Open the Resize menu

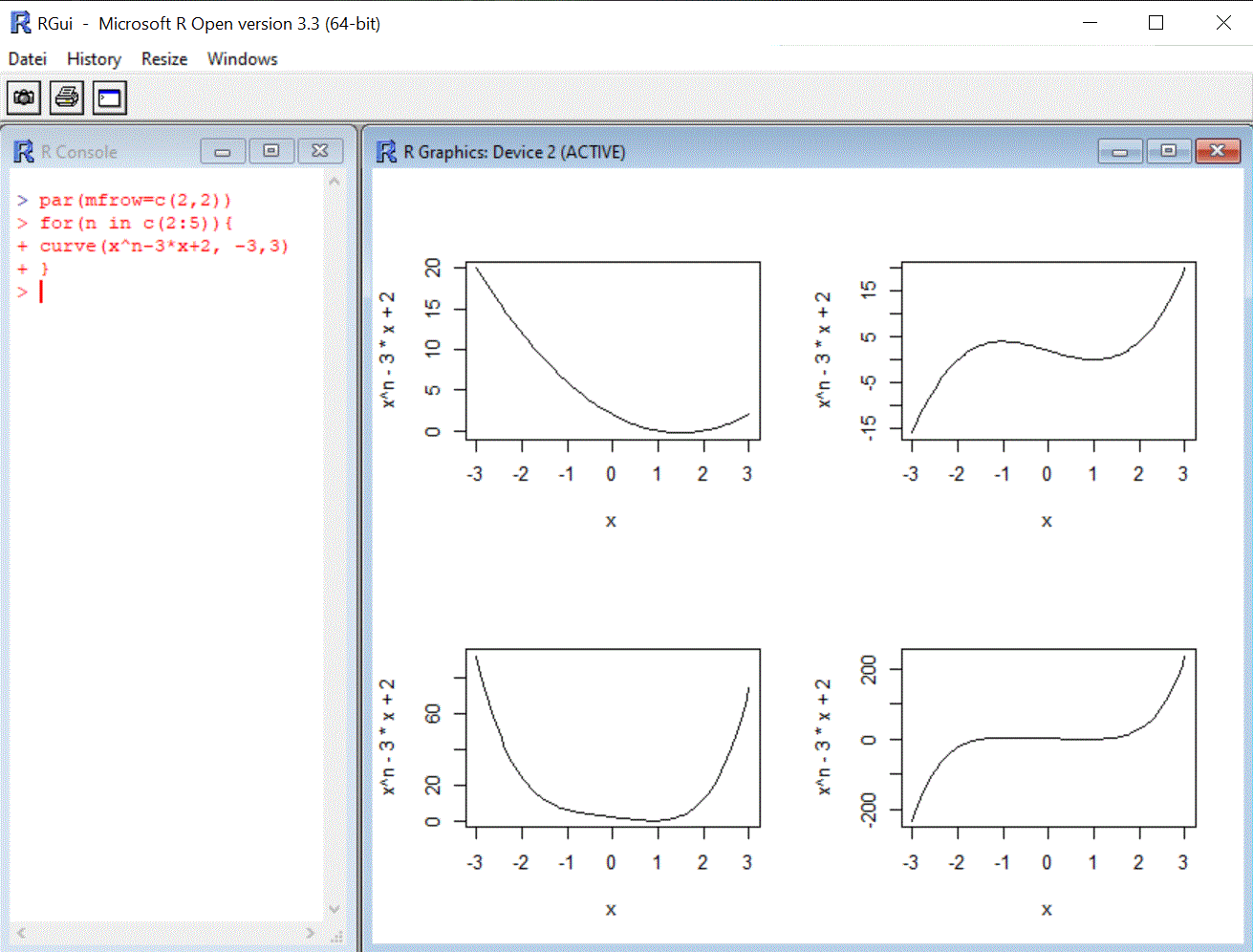[162, 58]
